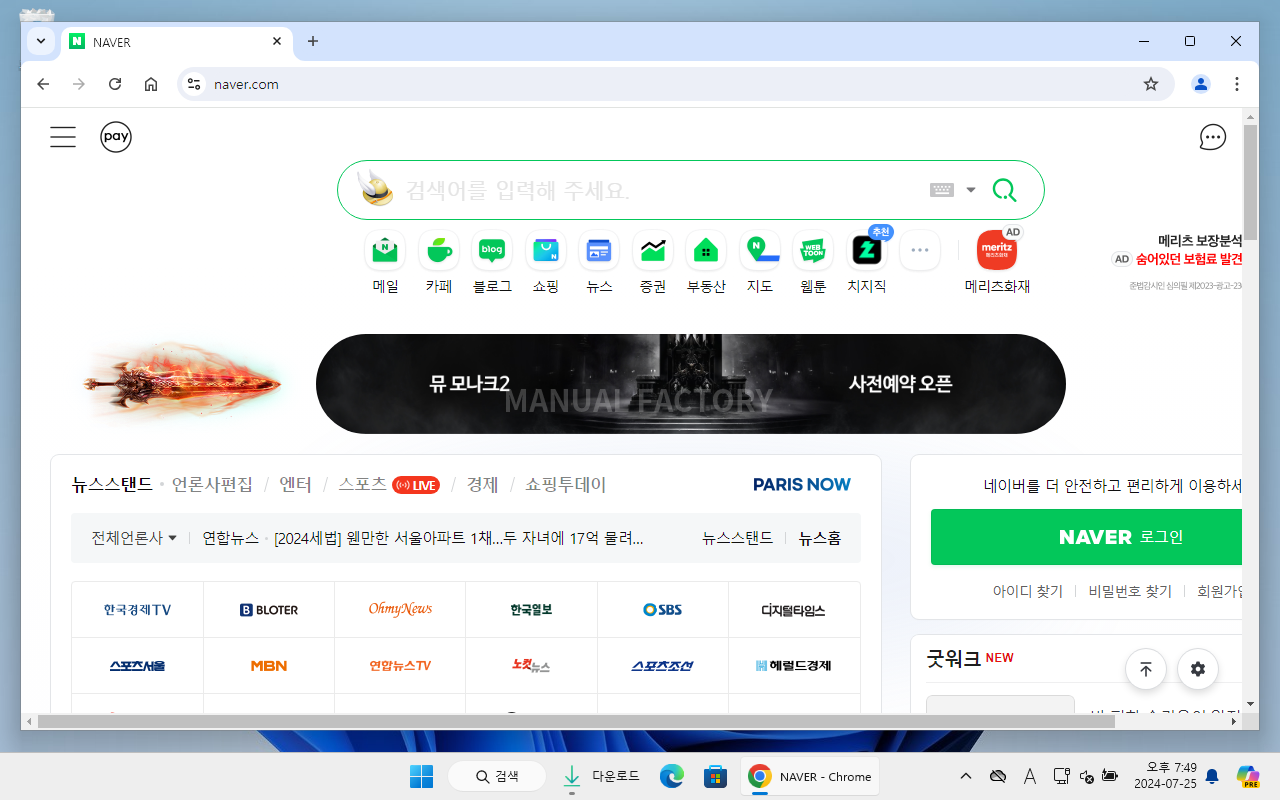Go to Chrome home page icon
This screenshot has height=800, width=1280.
point(151,84)
